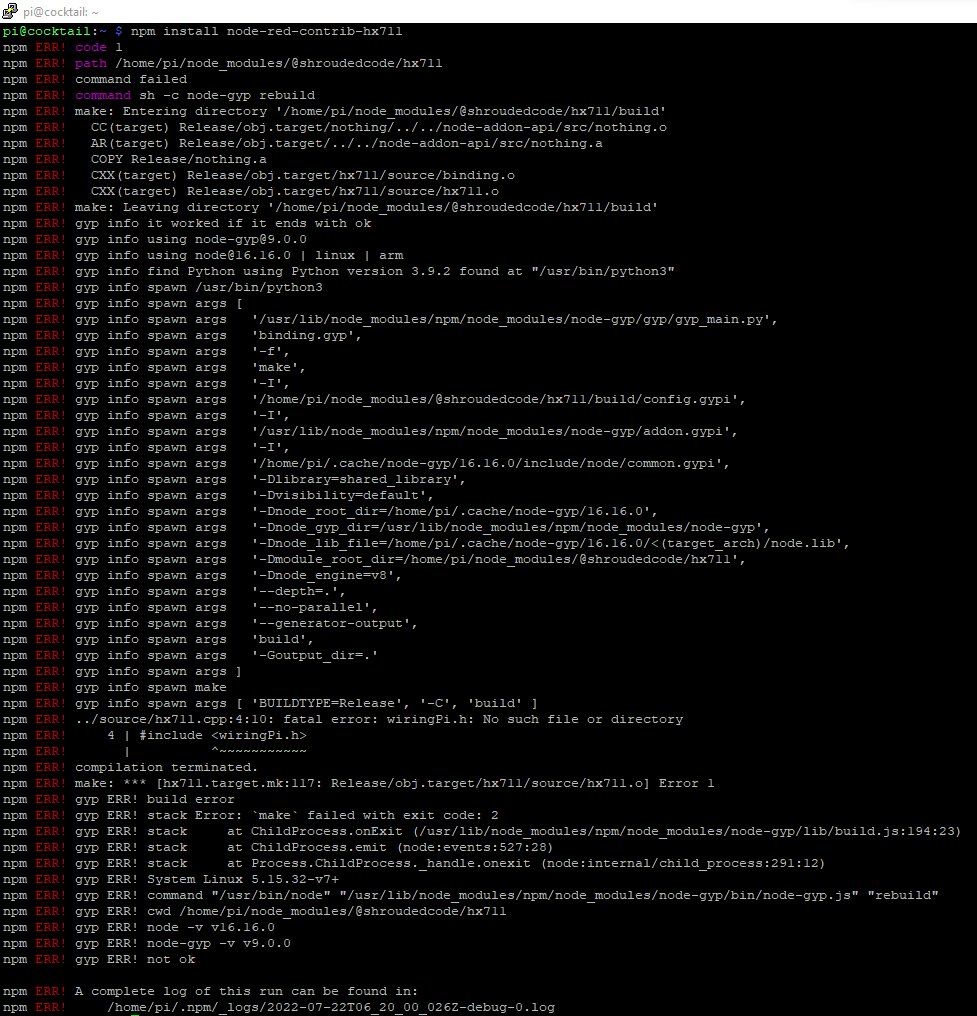The image size is (977, 1016).
Task: Click the 'make' spawn argument
Action: 279,367
